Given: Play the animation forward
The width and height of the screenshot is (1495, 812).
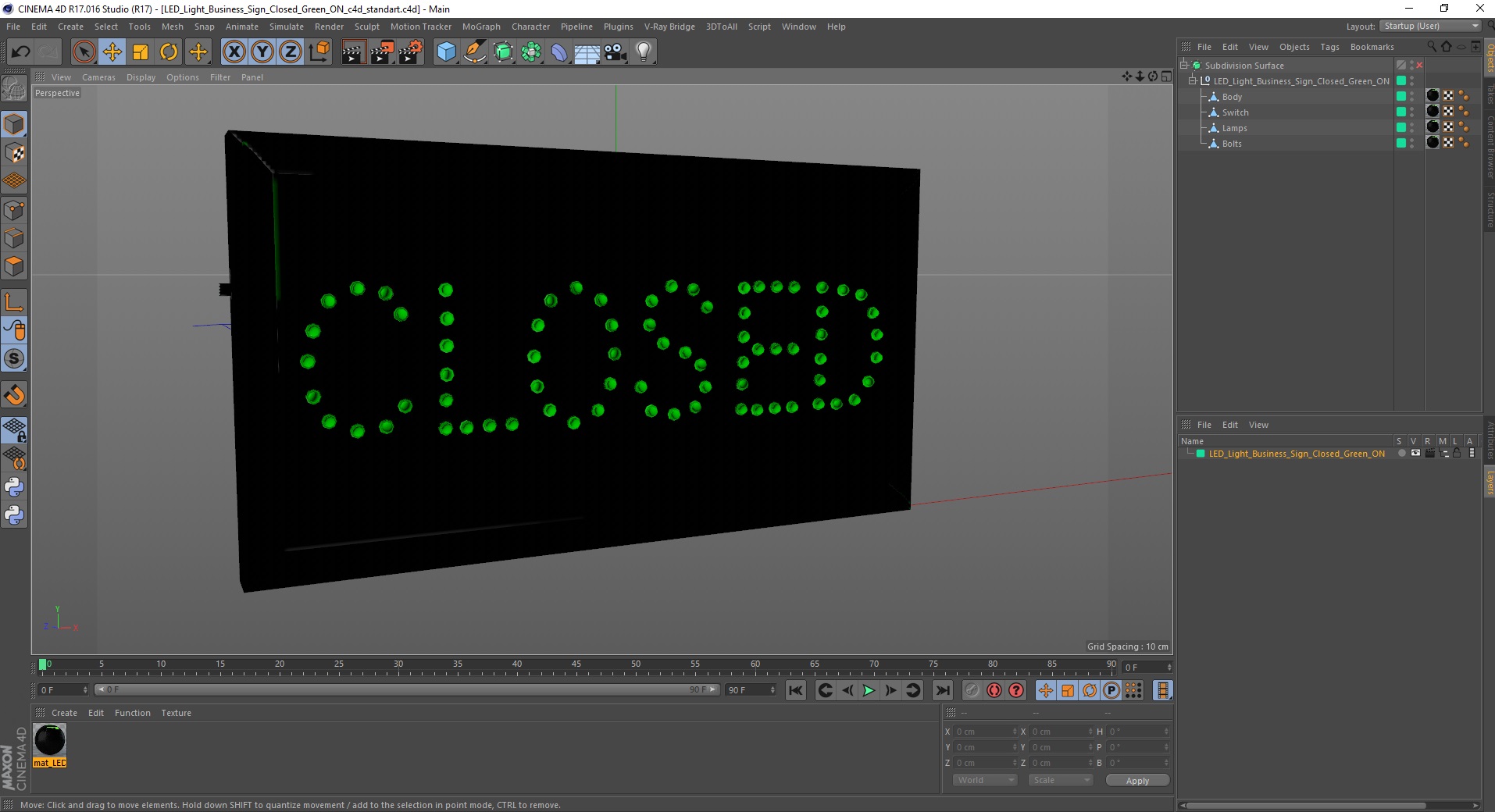Looking at the screenshot, I should pyautogui.click(x=869, y=690).
